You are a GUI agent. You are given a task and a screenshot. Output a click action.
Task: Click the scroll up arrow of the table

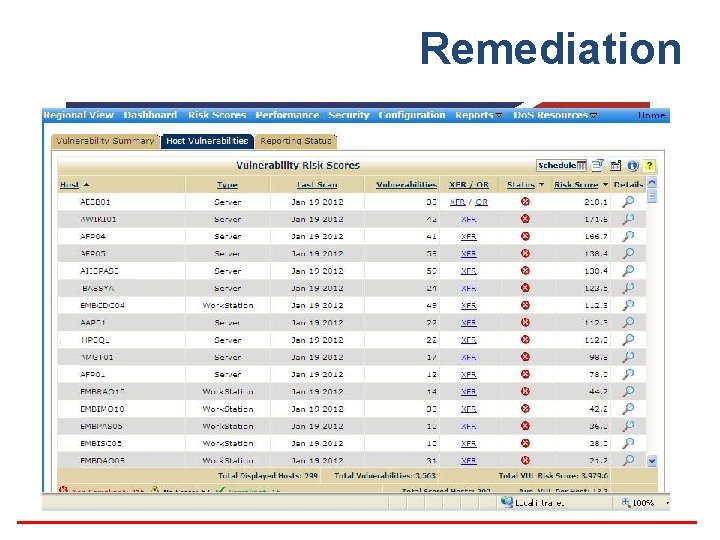click(652, 182)
